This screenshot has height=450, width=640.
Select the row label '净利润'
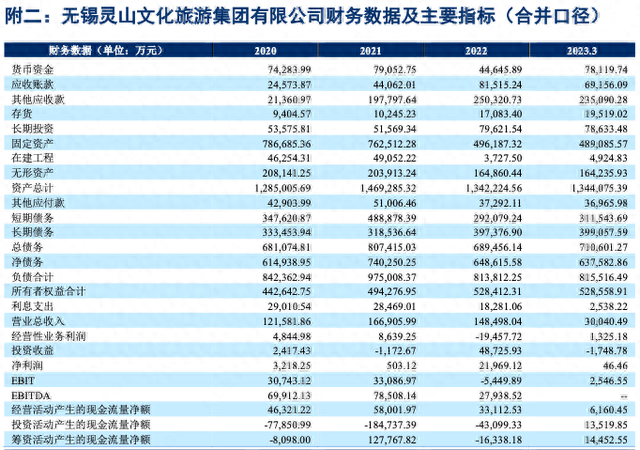(x=27, y=365)
